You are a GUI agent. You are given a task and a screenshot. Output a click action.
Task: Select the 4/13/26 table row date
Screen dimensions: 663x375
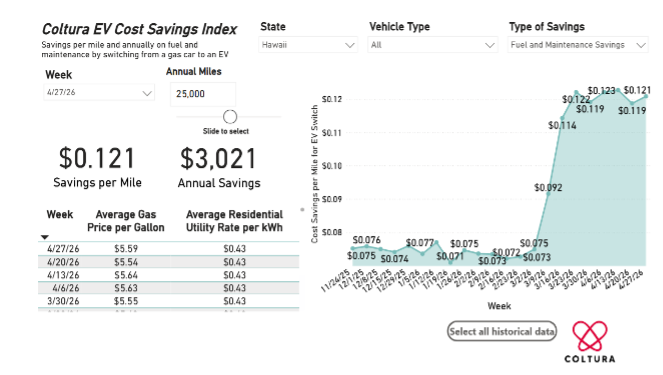(x=63, y=275)
